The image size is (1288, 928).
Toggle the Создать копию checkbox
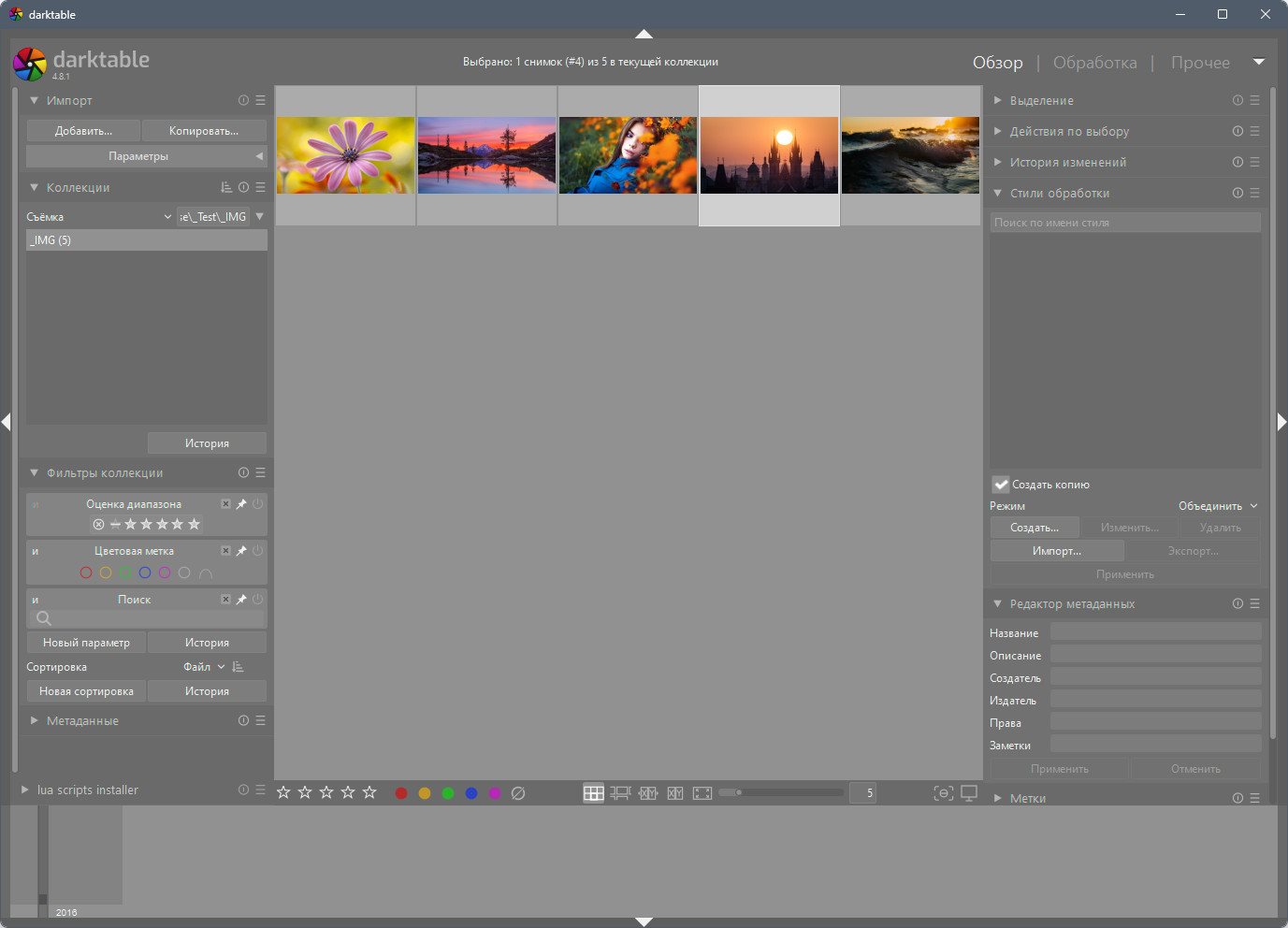pyautogui.click(x=1001, y=485)
